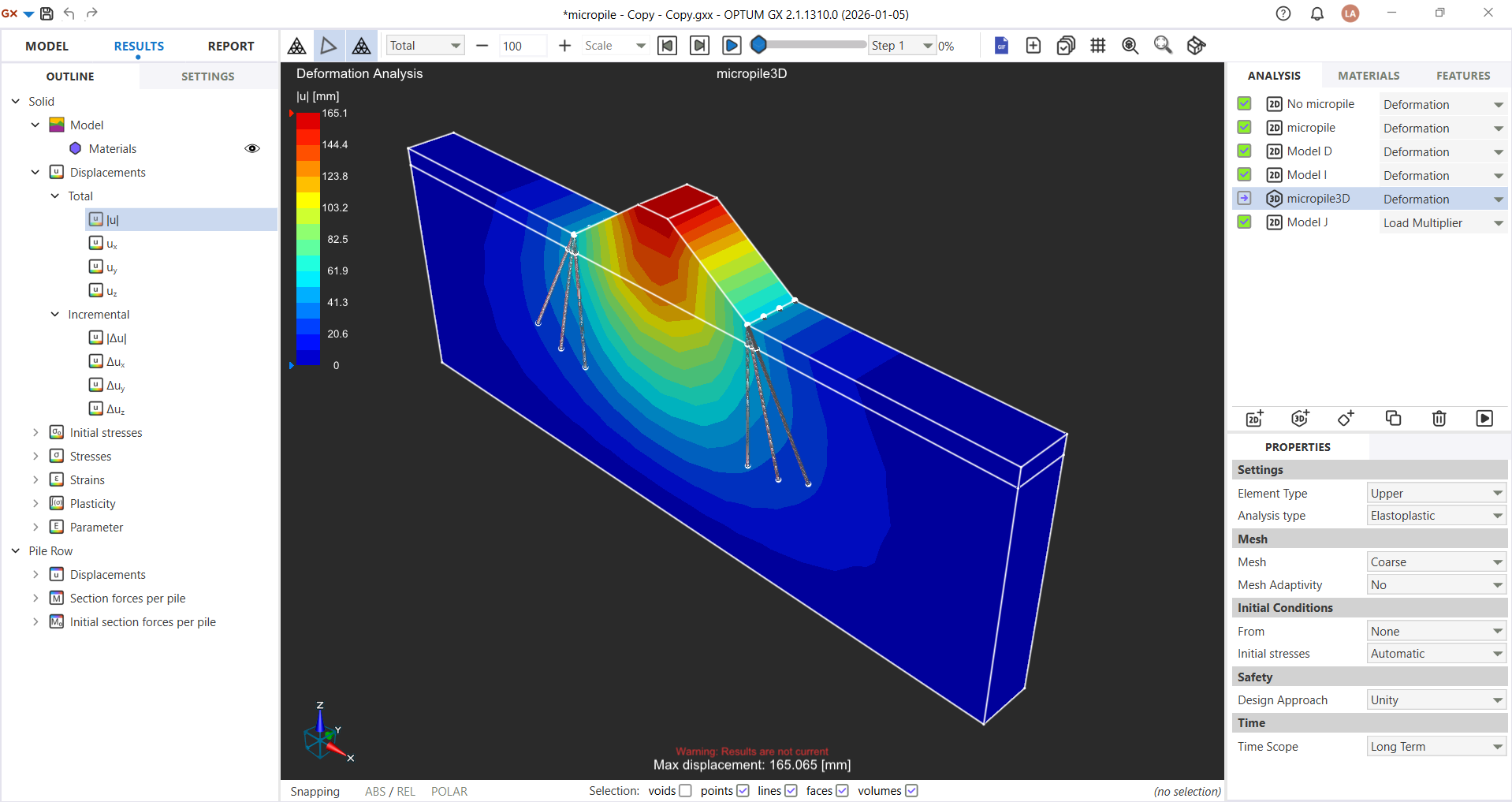Expand the Stresses tree node

35,456
